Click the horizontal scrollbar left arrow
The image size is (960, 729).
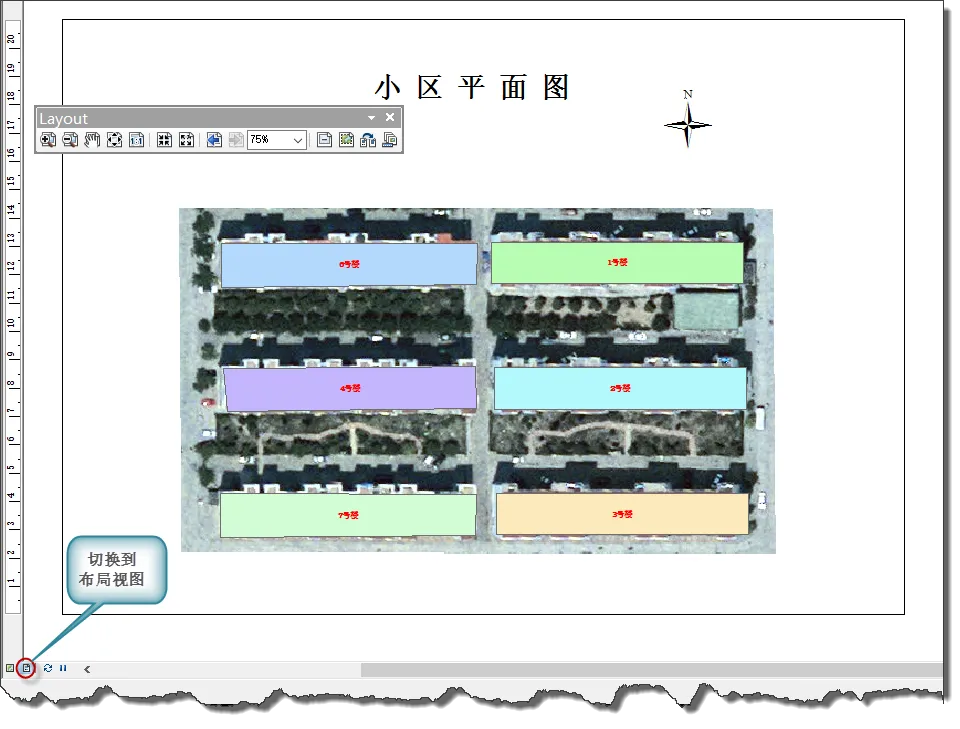88,669
